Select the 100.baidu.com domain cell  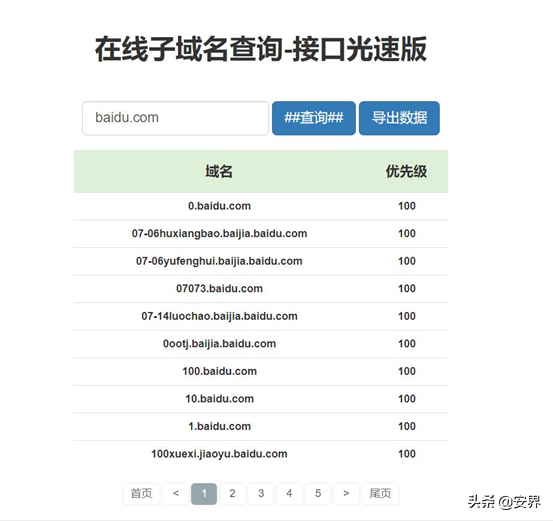coord(219,371)
